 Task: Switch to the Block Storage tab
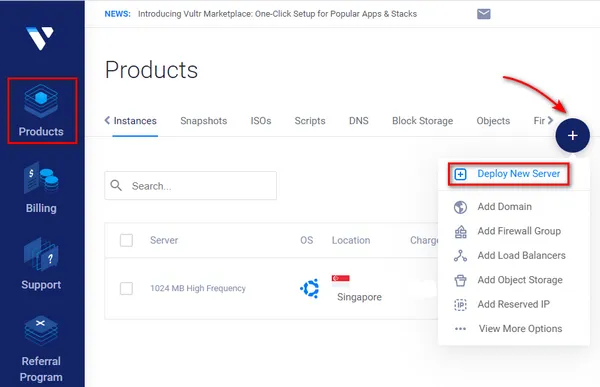422,121
